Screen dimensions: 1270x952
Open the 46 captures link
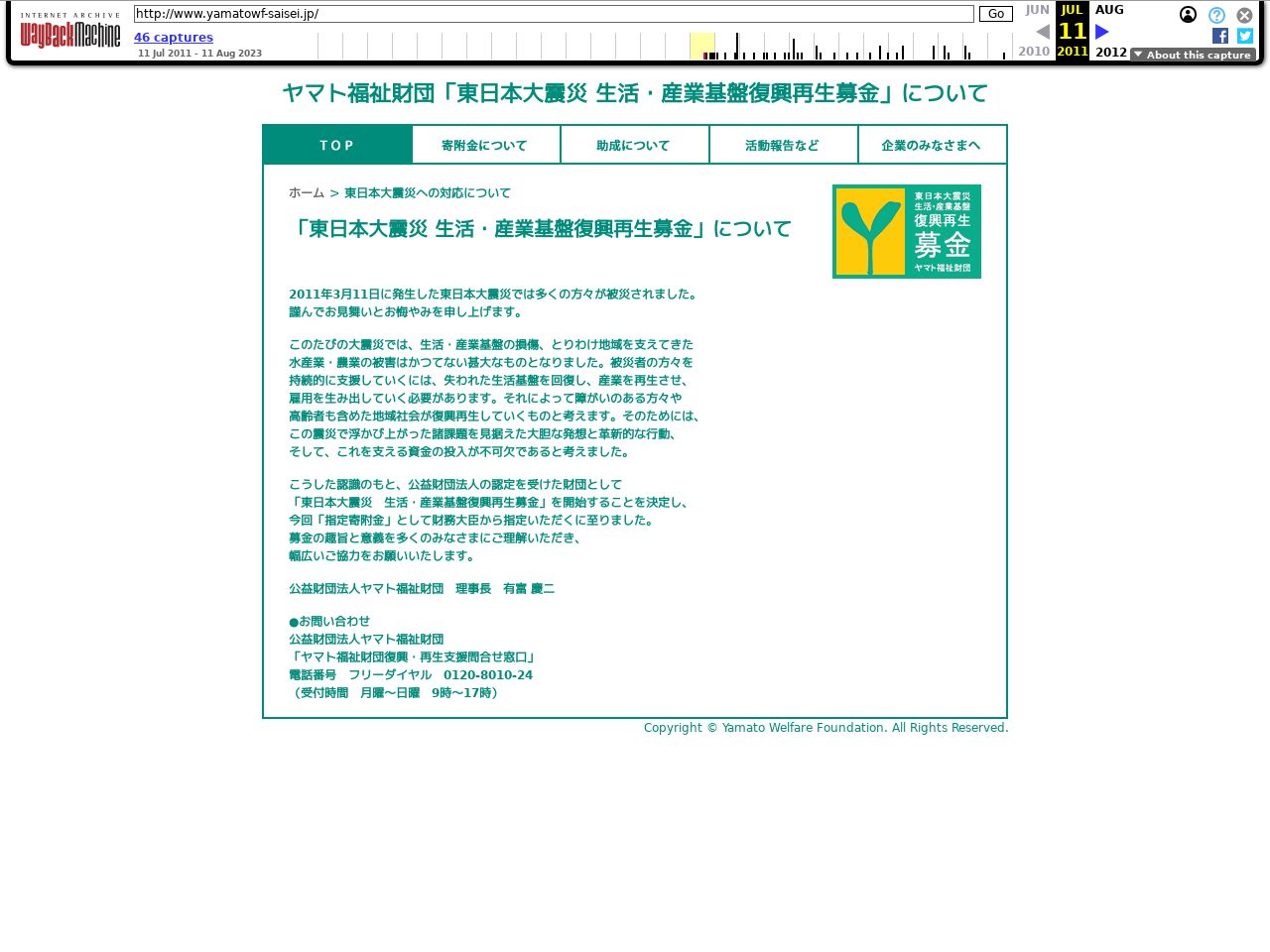[x=174, y=38]
